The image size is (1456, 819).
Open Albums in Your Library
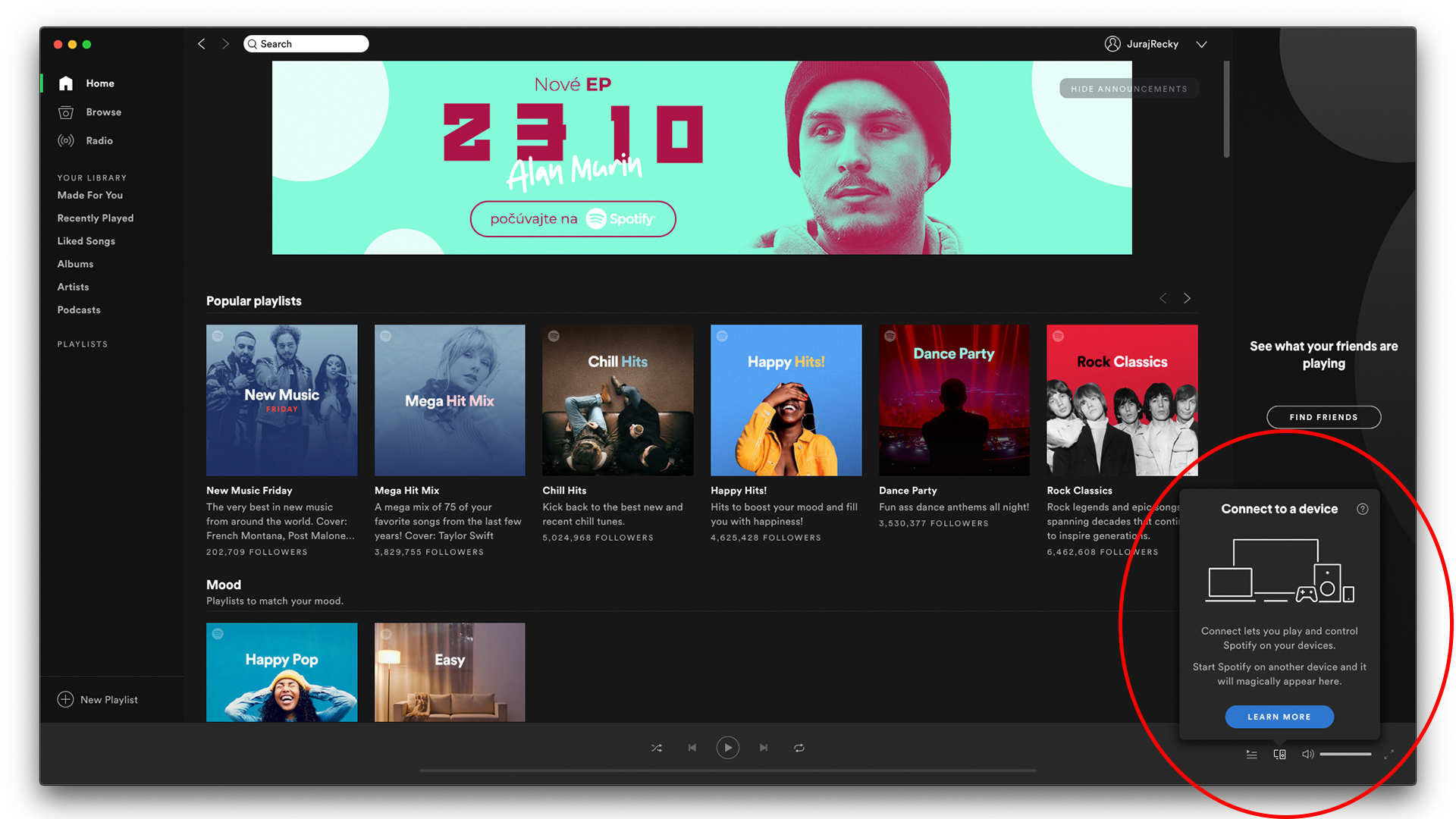(x=76, y=264)
